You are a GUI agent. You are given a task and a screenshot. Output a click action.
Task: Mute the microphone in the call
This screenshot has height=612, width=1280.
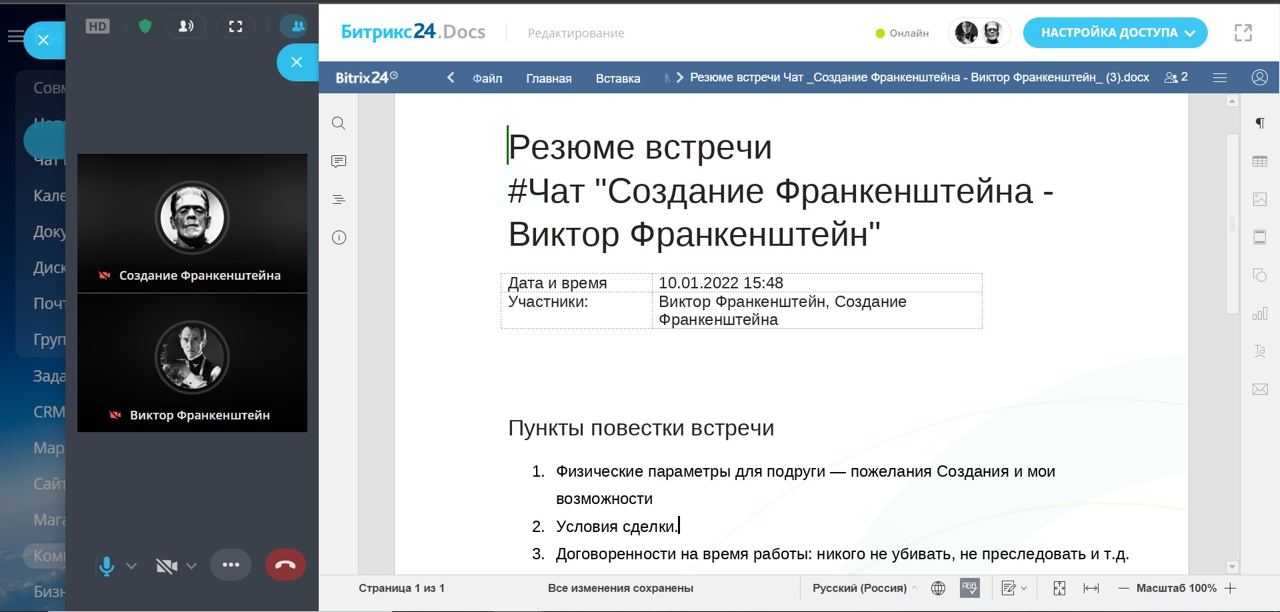[x=106, y=565]
